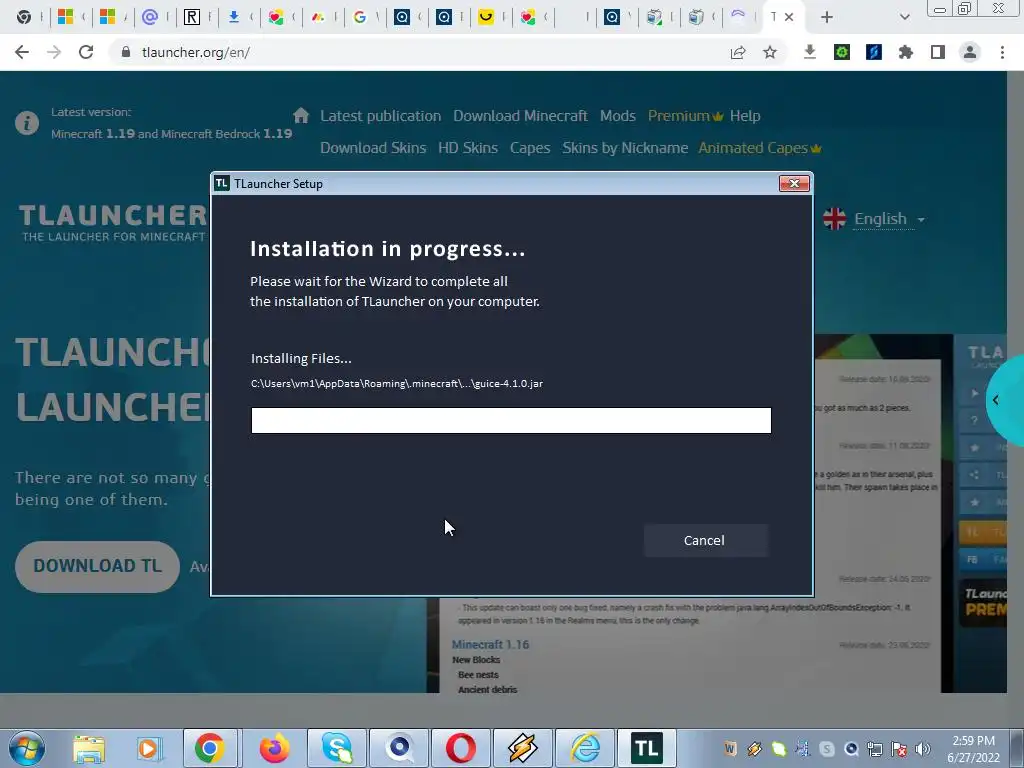1024x768 pixels.
Task: Click the DOWNLOAD TL button
Action: click(x=97, y=566)
